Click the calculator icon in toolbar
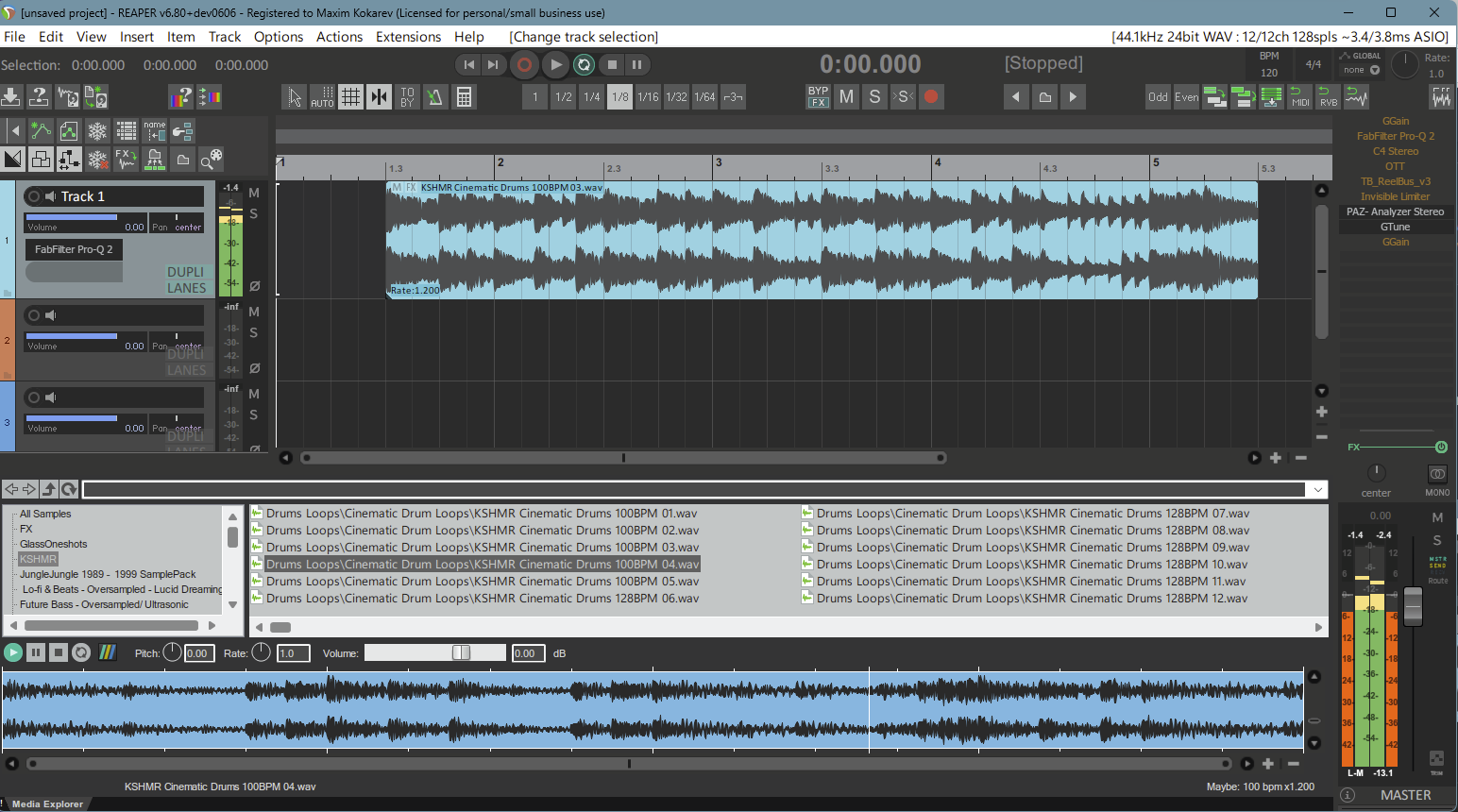 [x=464, y=97]
